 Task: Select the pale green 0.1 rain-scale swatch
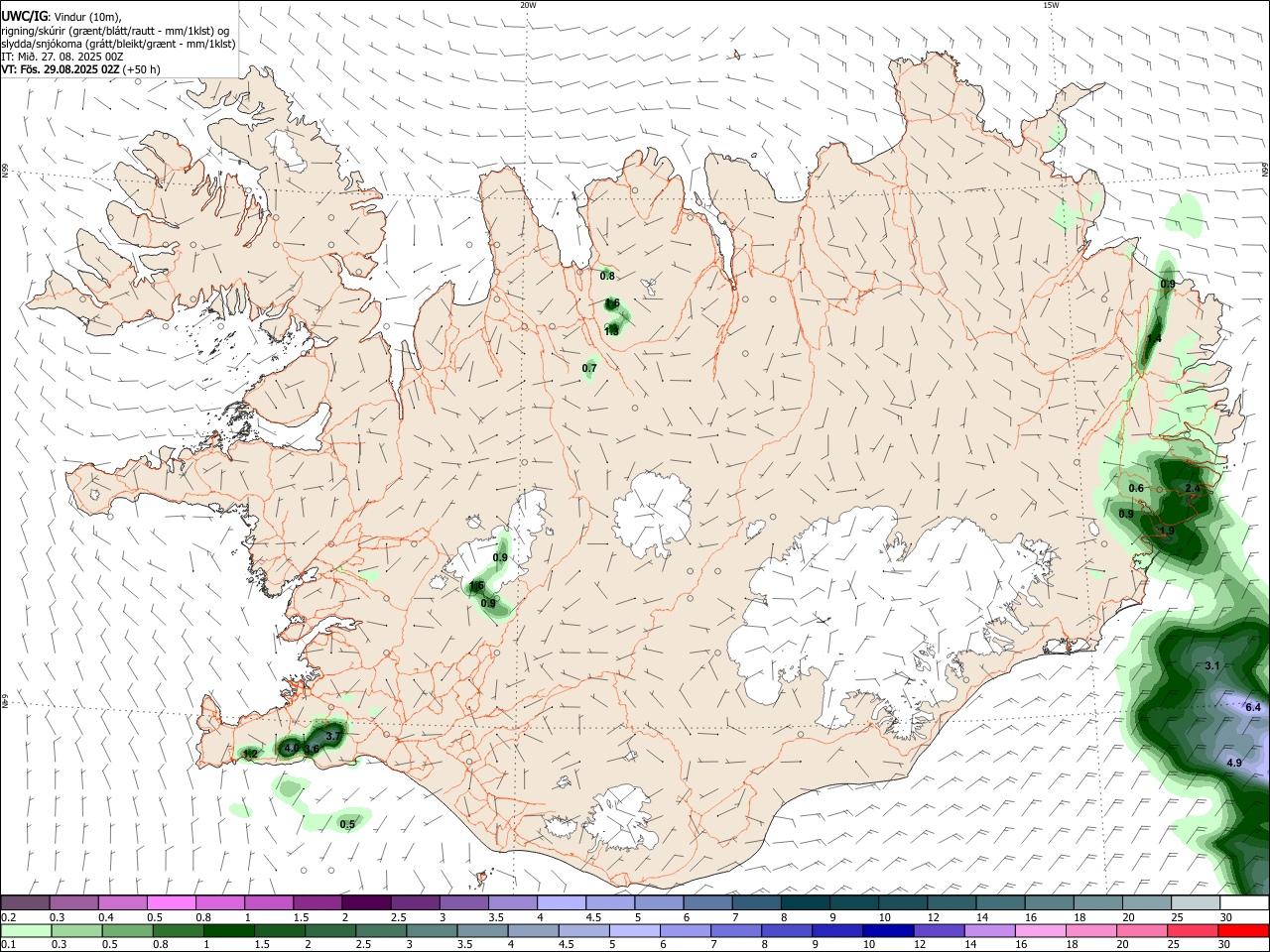pos(25,931)
